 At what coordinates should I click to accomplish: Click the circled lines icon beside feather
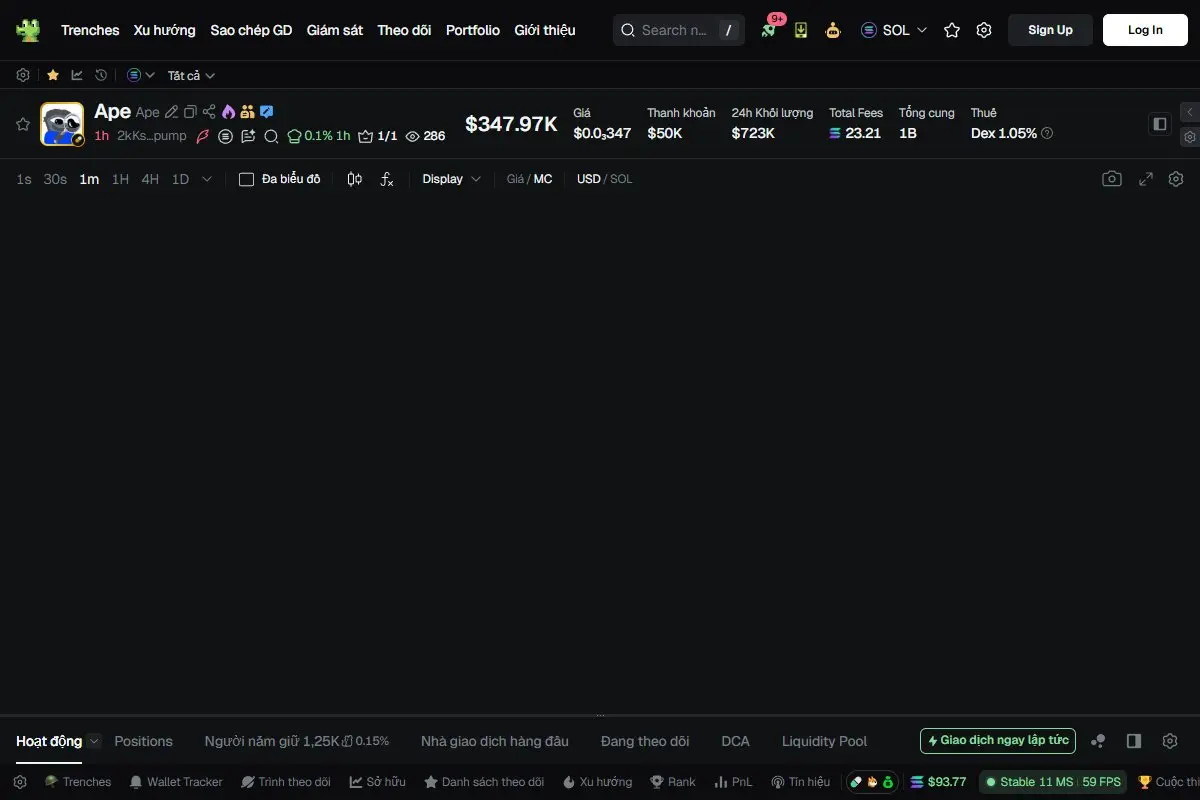[x=226, y=136]
